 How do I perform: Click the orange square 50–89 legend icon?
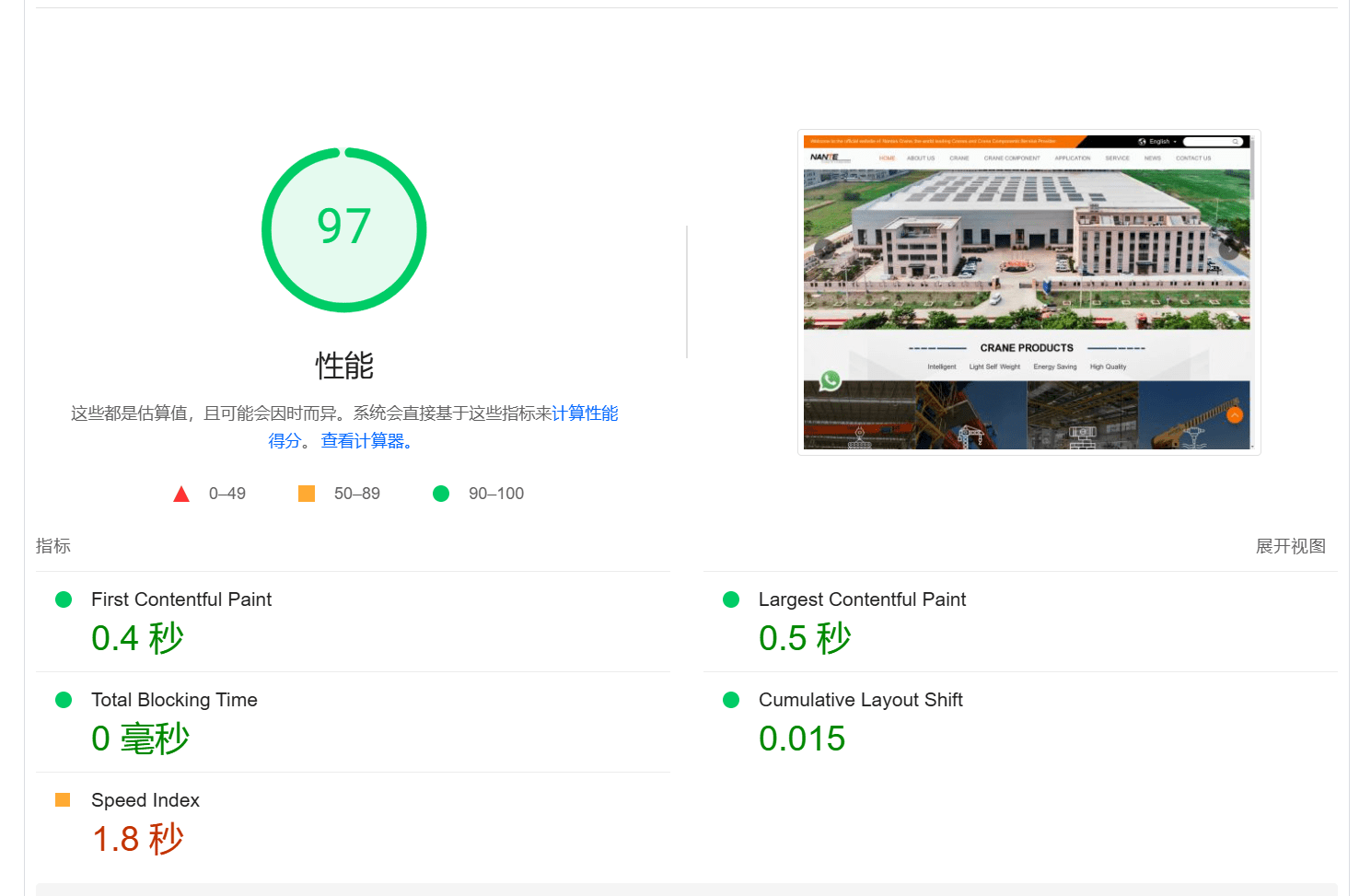307,494
